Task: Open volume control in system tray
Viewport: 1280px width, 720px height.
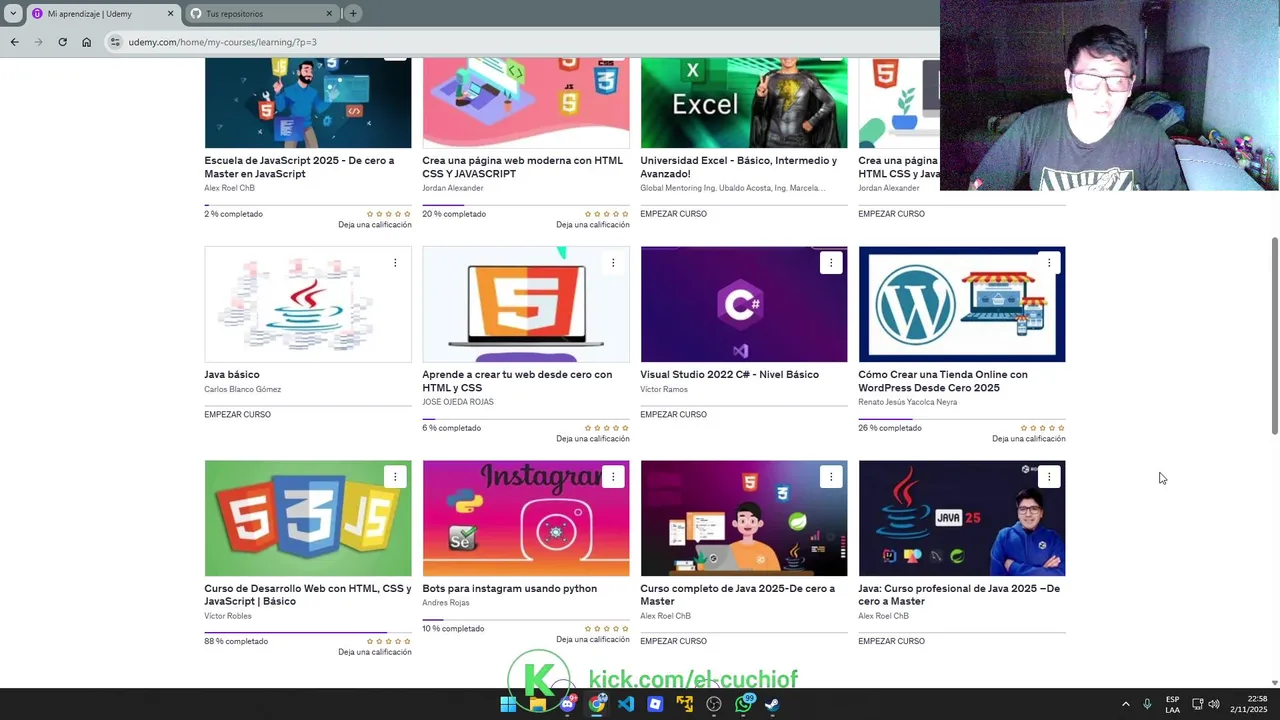Action: 1214,704
